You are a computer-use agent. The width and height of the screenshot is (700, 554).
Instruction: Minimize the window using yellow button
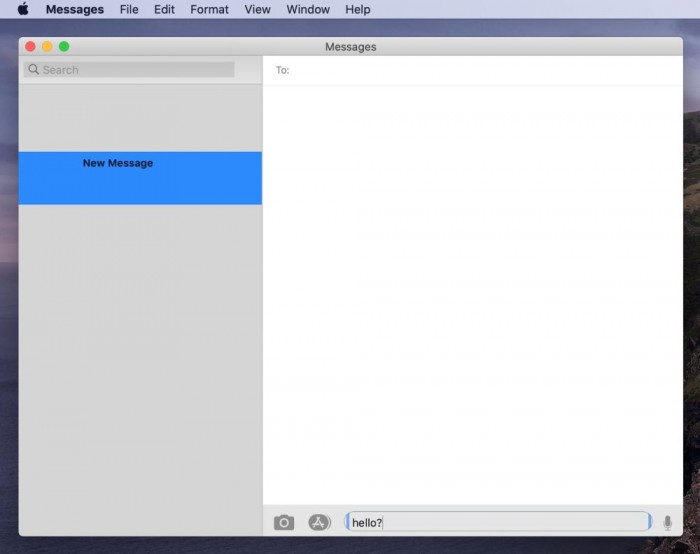click(x=47, y=46)
